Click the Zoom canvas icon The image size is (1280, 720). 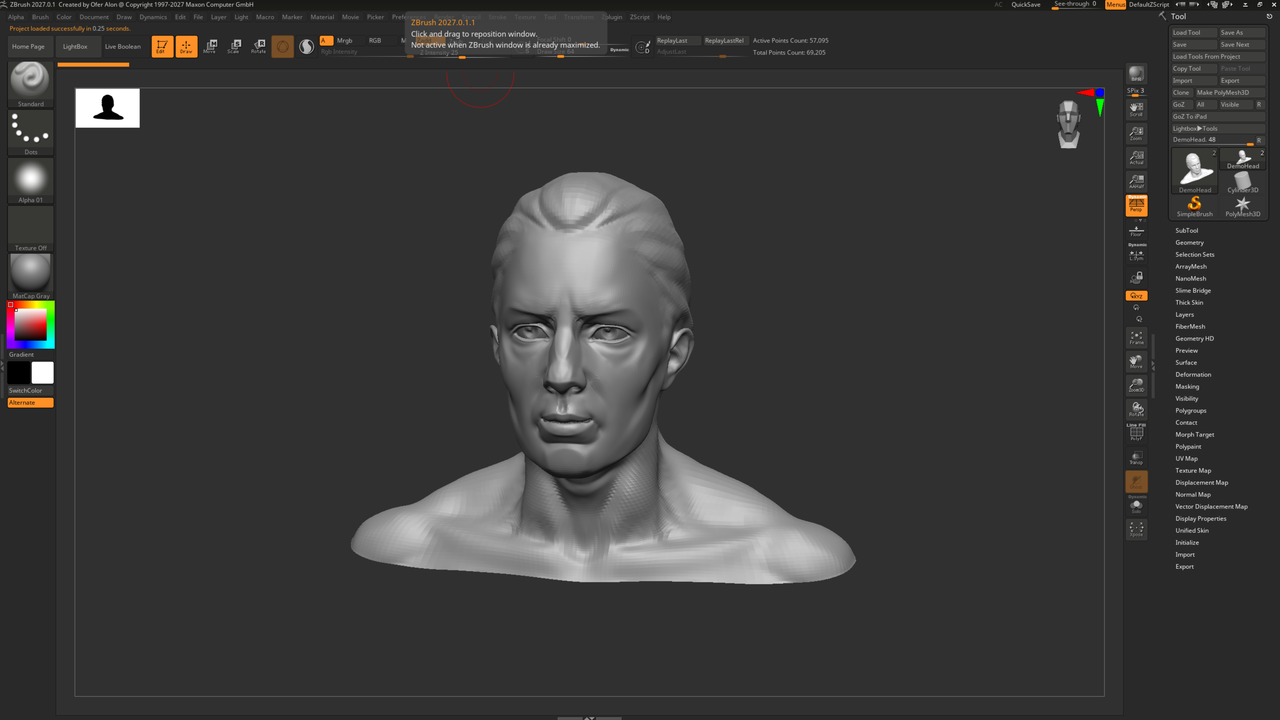point(1136,132)
